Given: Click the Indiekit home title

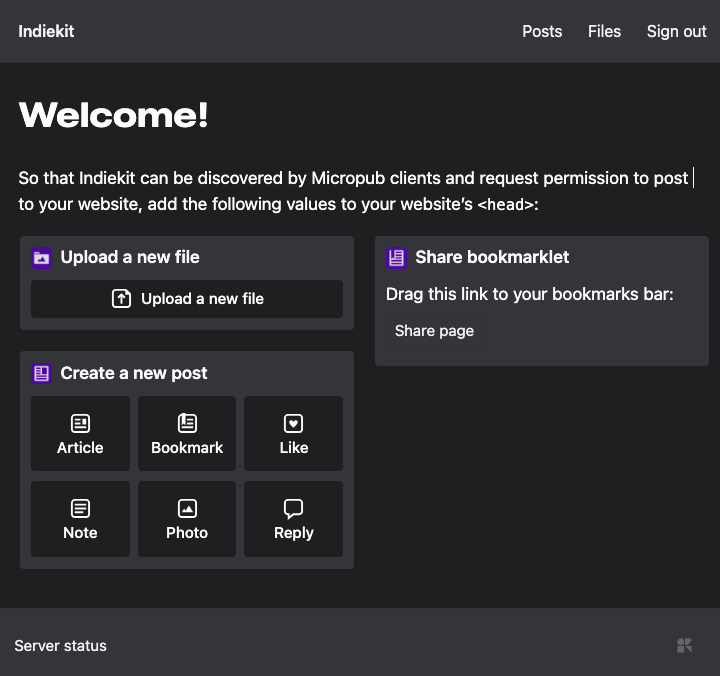Looking at the screenshot, I should point(46,32).
